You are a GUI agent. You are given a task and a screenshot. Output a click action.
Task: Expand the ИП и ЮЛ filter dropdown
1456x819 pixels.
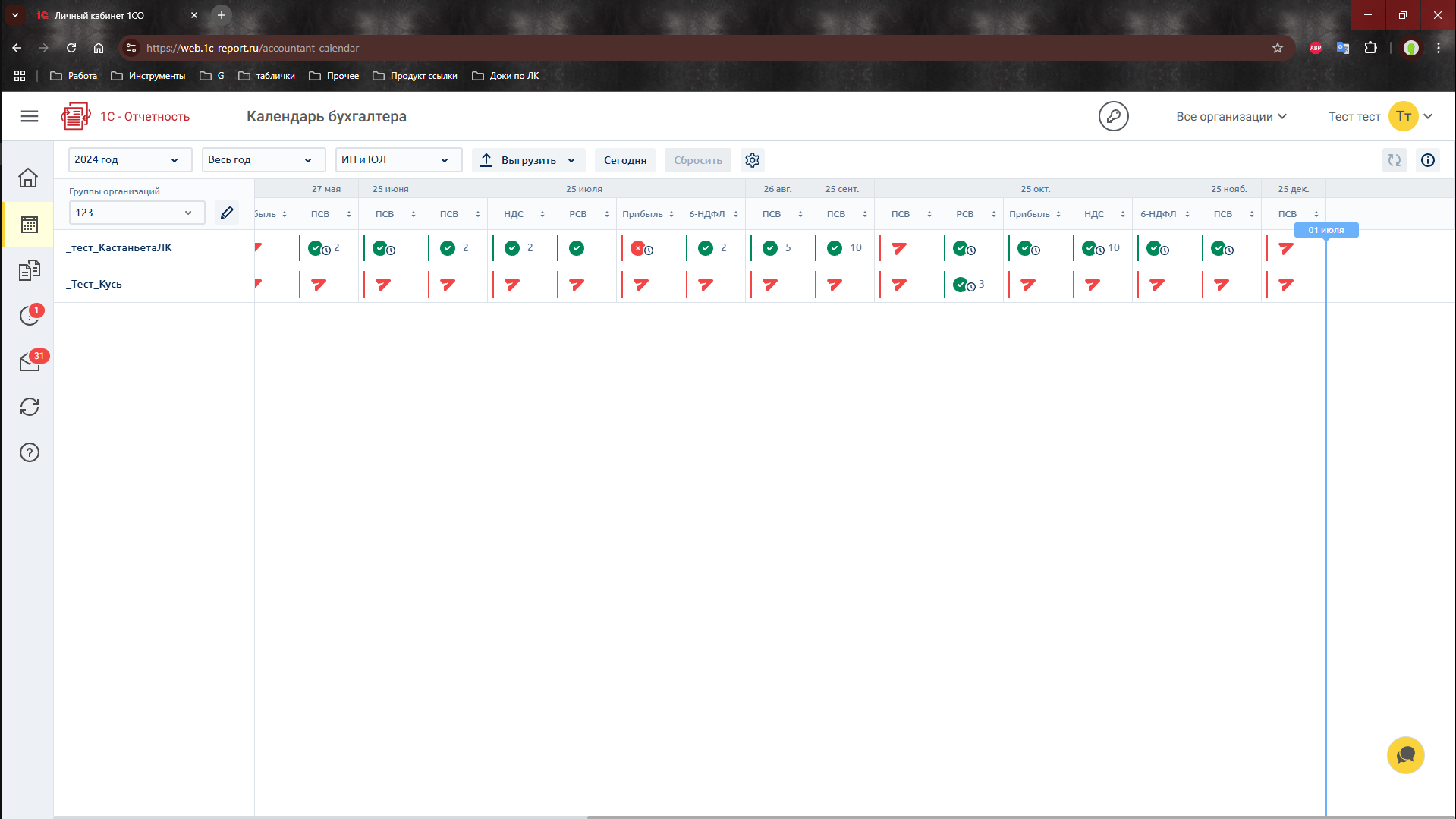pos(398,160)
